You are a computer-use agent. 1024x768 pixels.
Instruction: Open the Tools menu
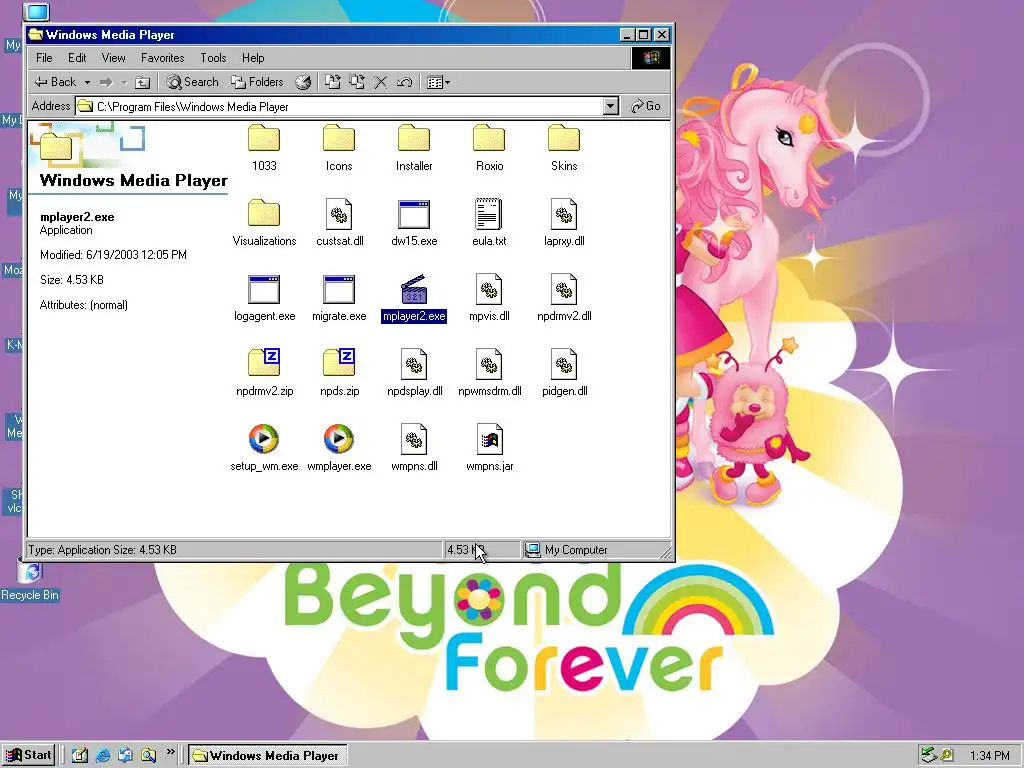pos(213,57)
